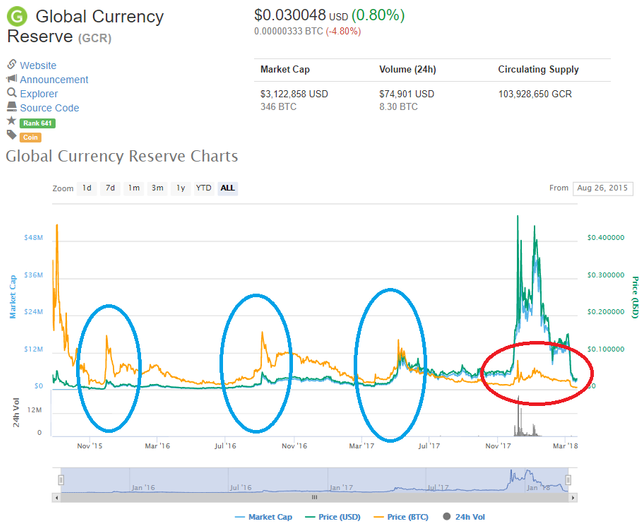The width and height of the screenshot is (640, 532).
Task: Toggle the Market Cap series in legend
Action: point(264,517)
